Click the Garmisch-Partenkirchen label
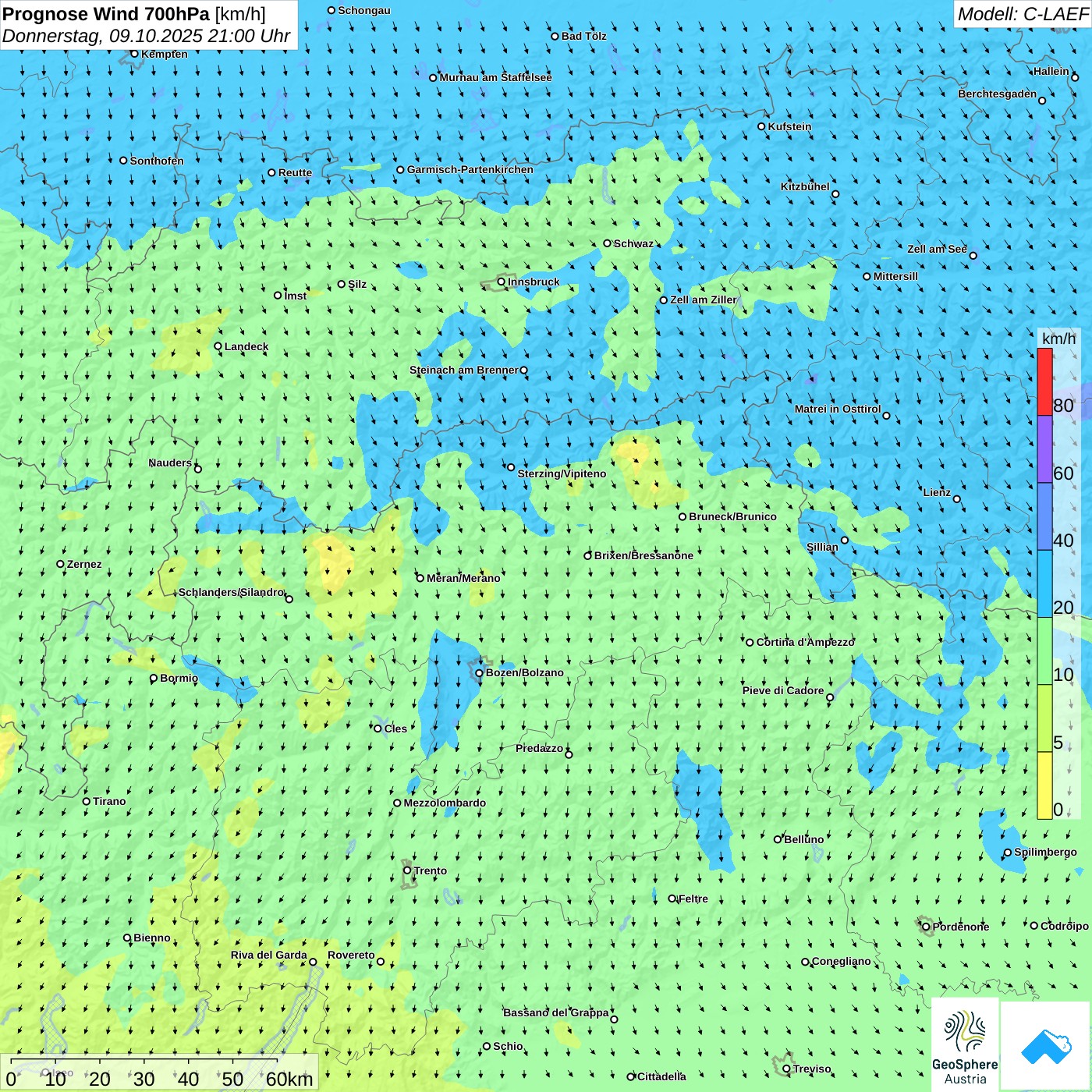This screenshot has width=1092, height=1092. click(x=470, y=169)
